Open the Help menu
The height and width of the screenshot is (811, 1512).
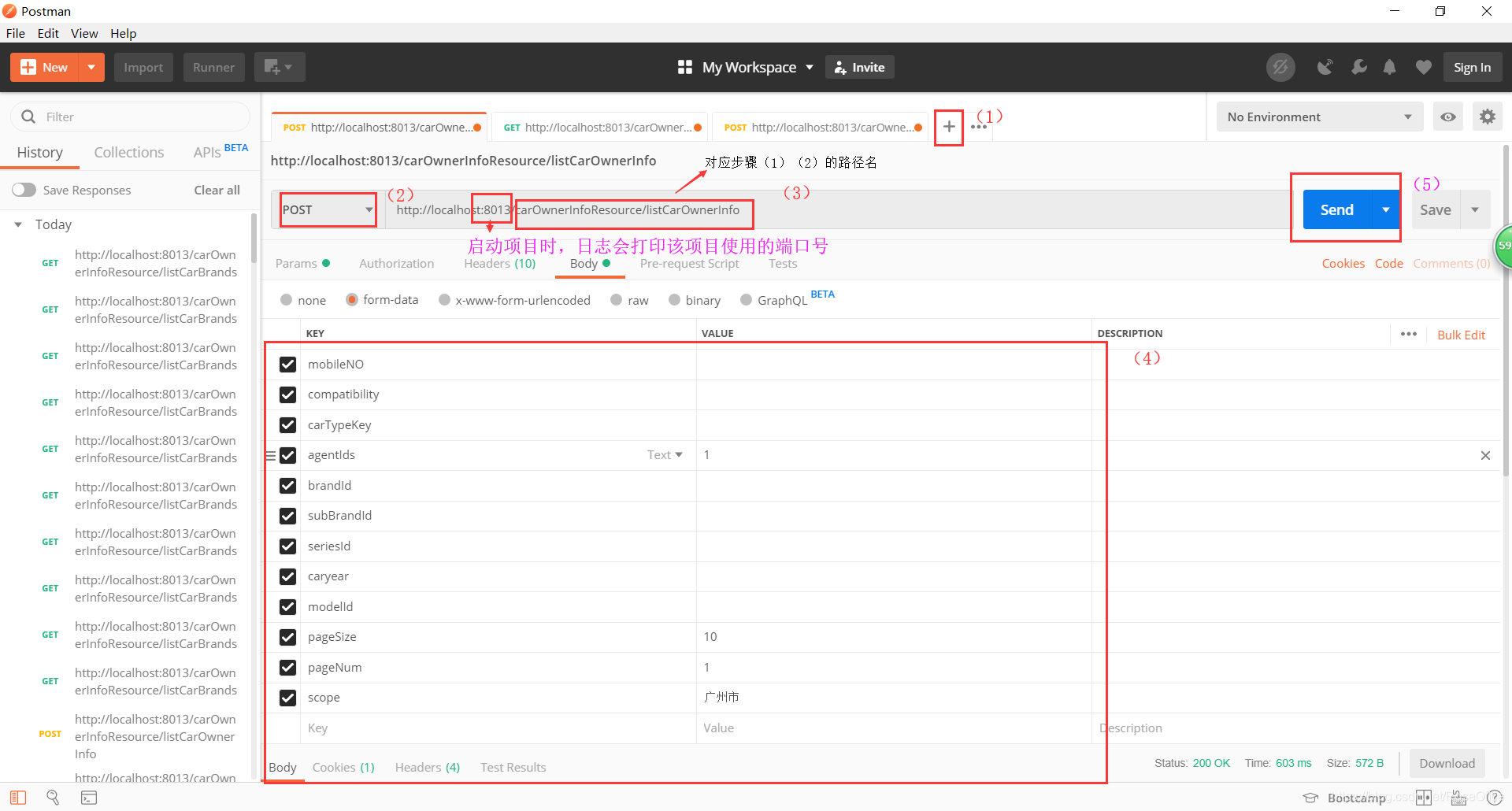[123, 33]
